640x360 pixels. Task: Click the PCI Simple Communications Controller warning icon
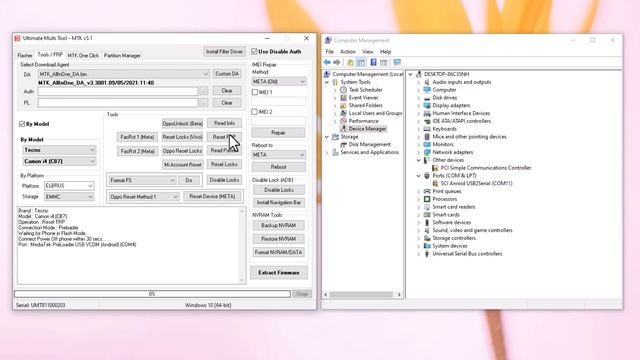[435, 168]
